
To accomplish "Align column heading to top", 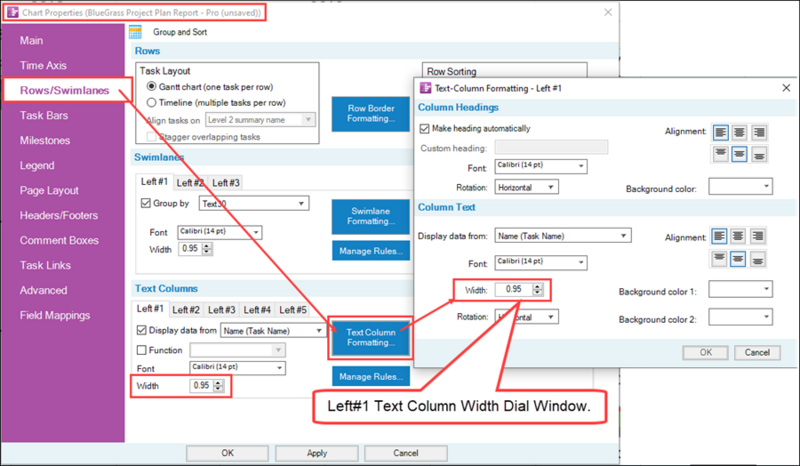I will (720, 154).
